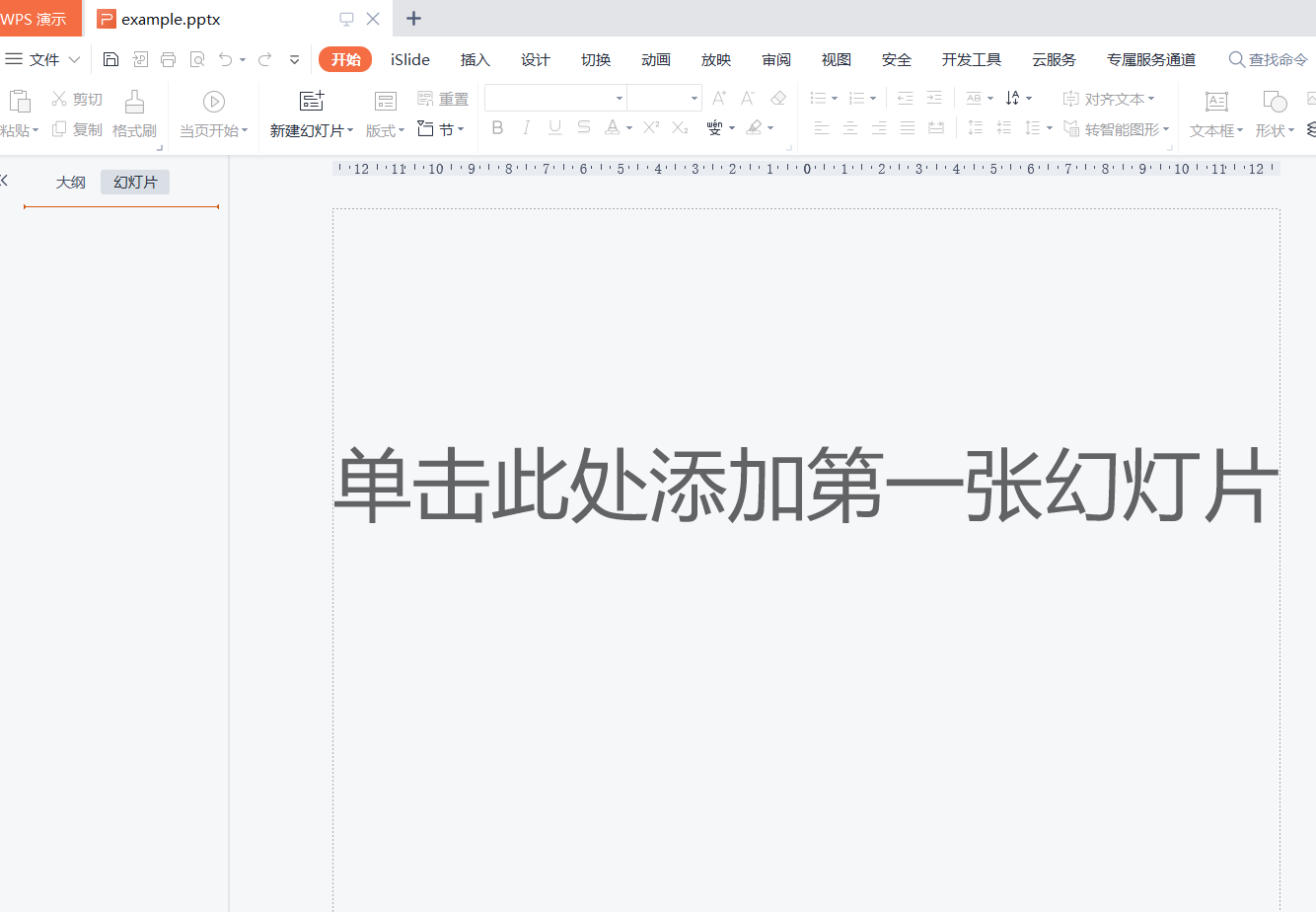Open the customize quick access toolbar dropdown
Image resolution: width=1316 pixels, height=912 pixels.
(294, 59)
